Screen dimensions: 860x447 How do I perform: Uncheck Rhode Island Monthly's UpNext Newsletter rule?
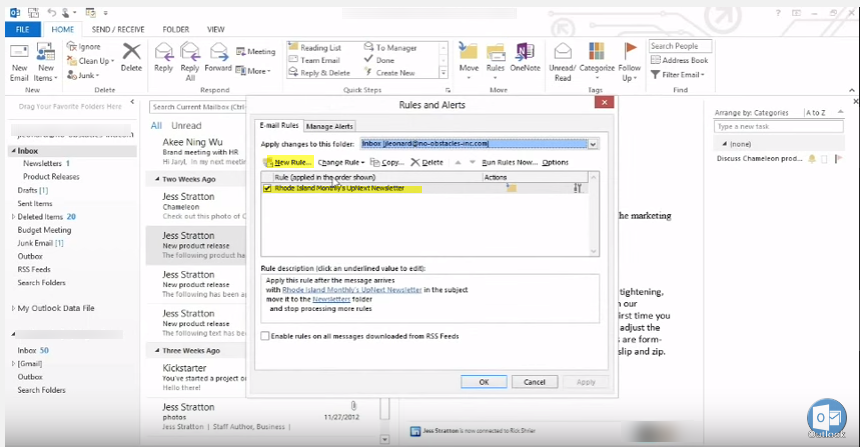[x=267, y=188]
